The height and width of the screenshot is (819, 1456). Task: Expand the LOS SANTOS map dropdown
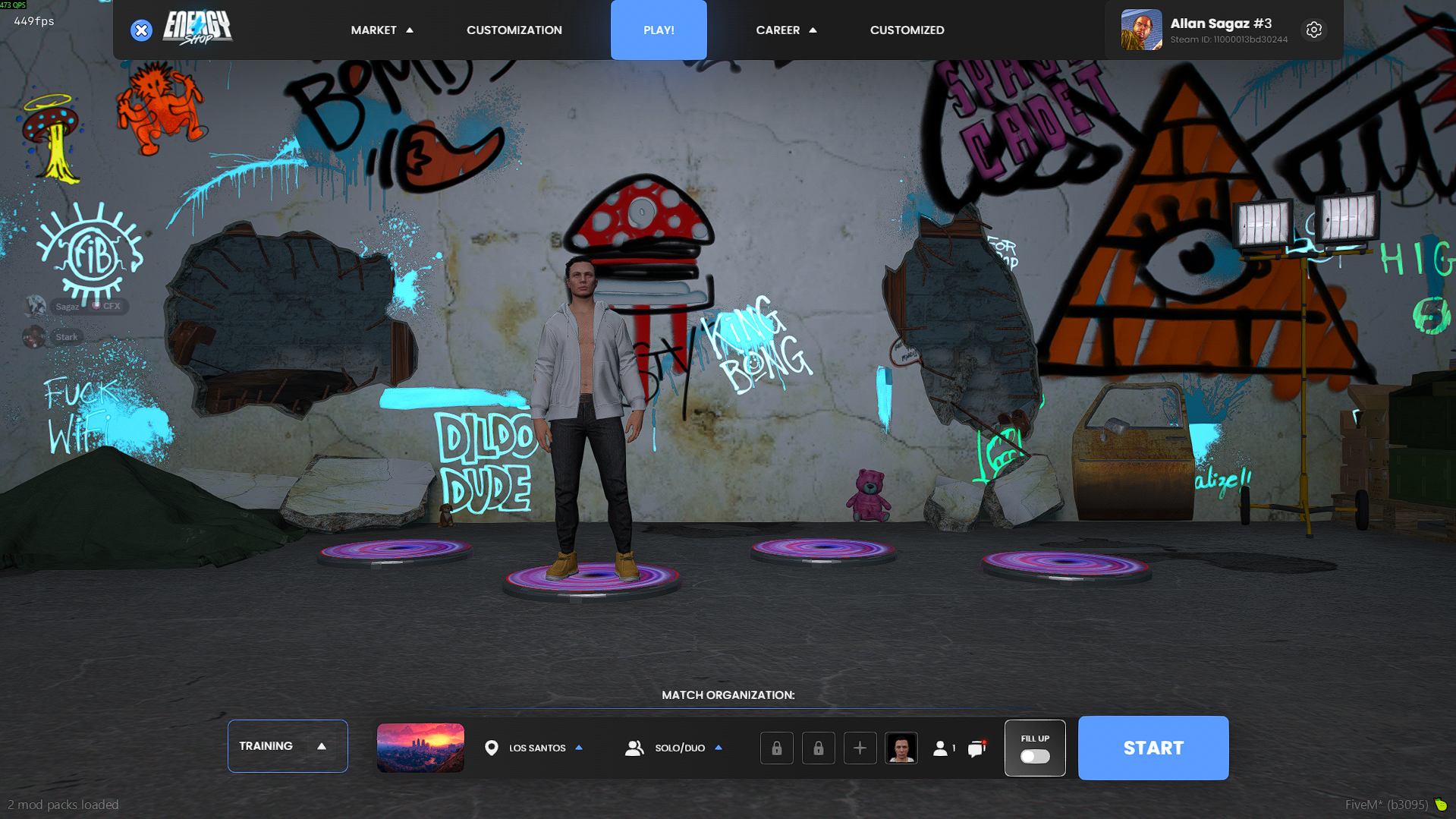tap(546, 748)
